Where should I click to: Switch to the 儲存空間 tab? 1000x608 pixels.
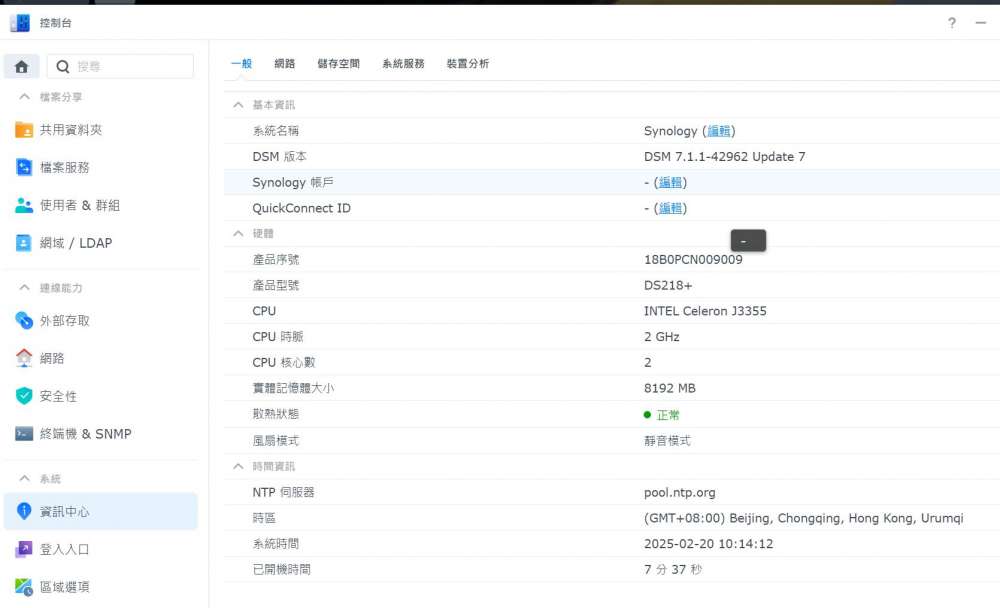tap(339, 64)
